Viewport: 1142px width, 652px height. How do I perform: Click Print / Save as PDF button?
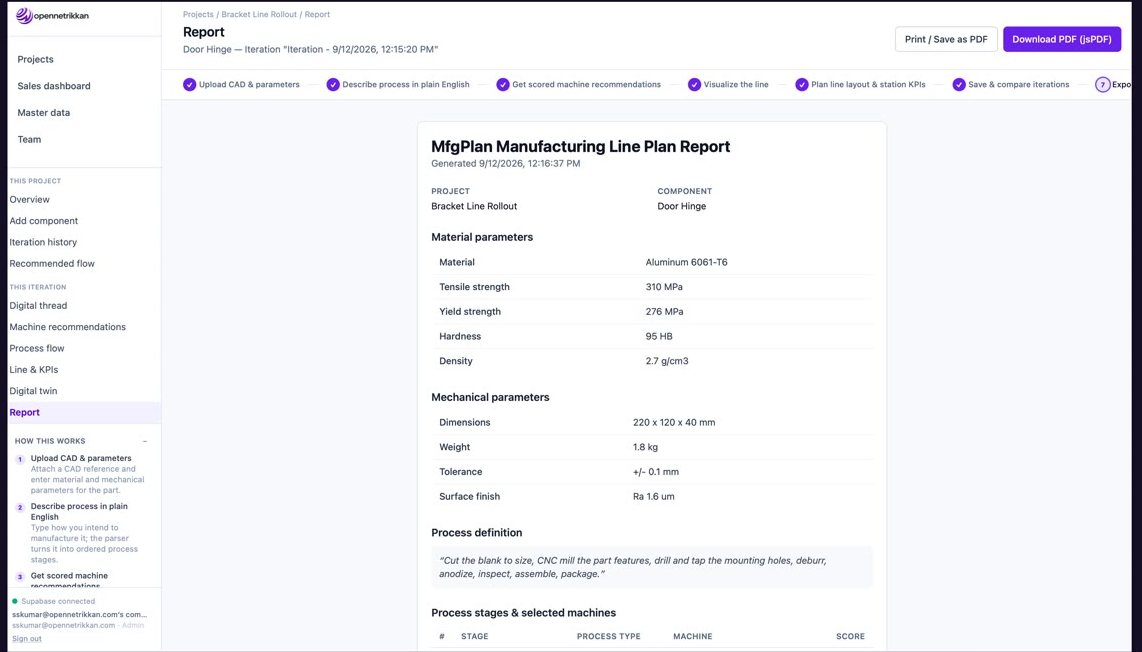click(x=946, y=39)
